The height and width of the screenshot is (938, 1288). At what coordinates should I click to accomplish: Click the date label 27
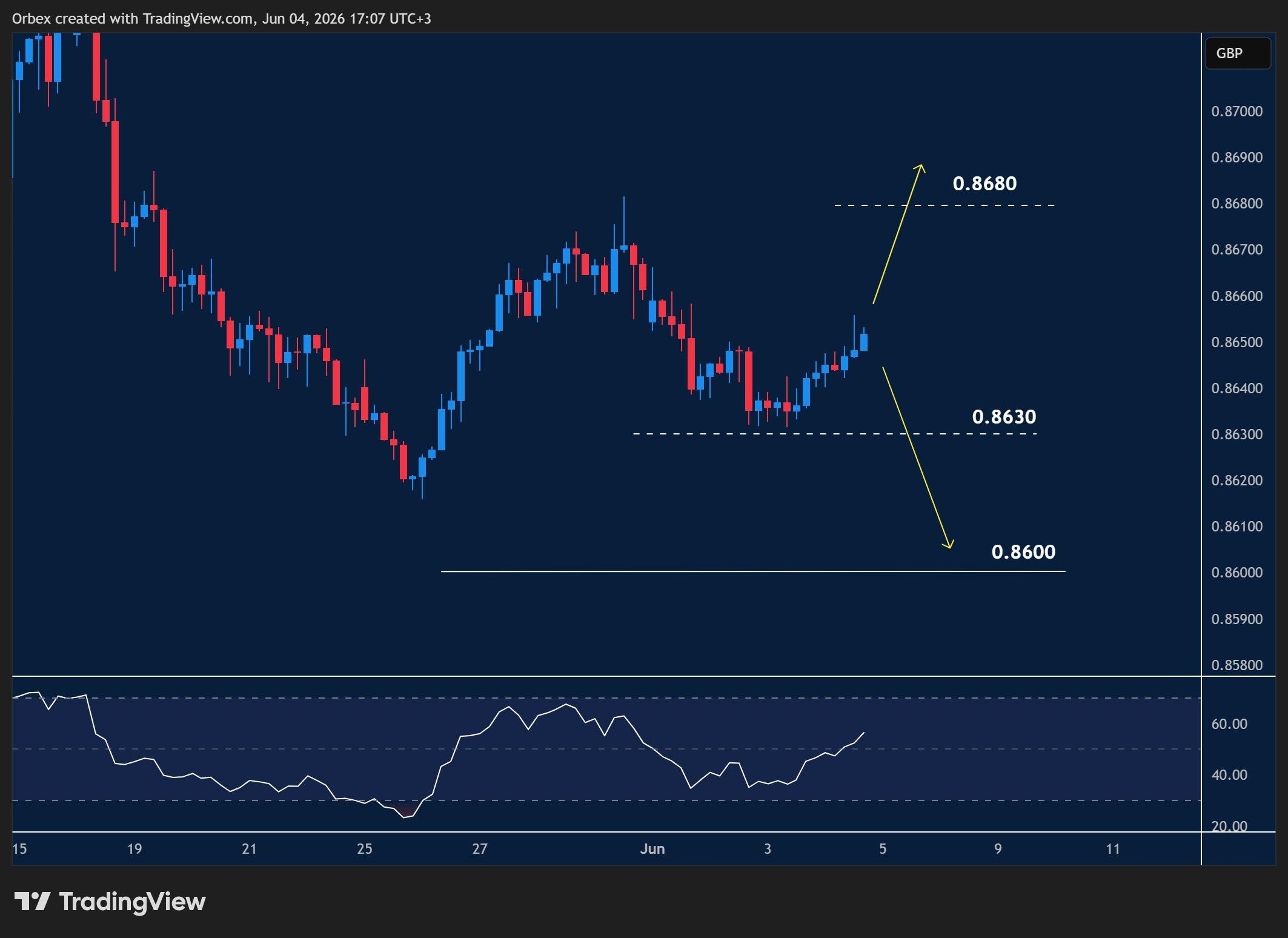(480, 849)
